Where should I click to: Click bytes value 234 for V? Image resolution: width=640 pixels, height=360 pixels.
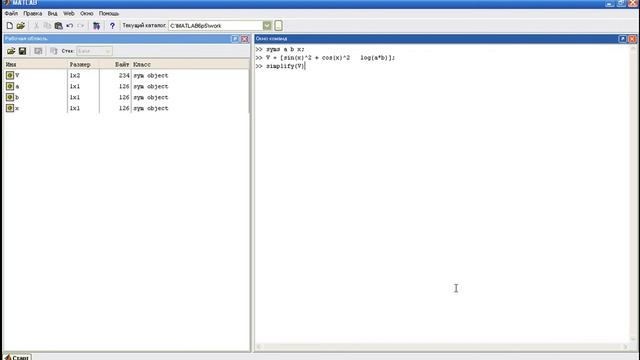coord(124,76)
